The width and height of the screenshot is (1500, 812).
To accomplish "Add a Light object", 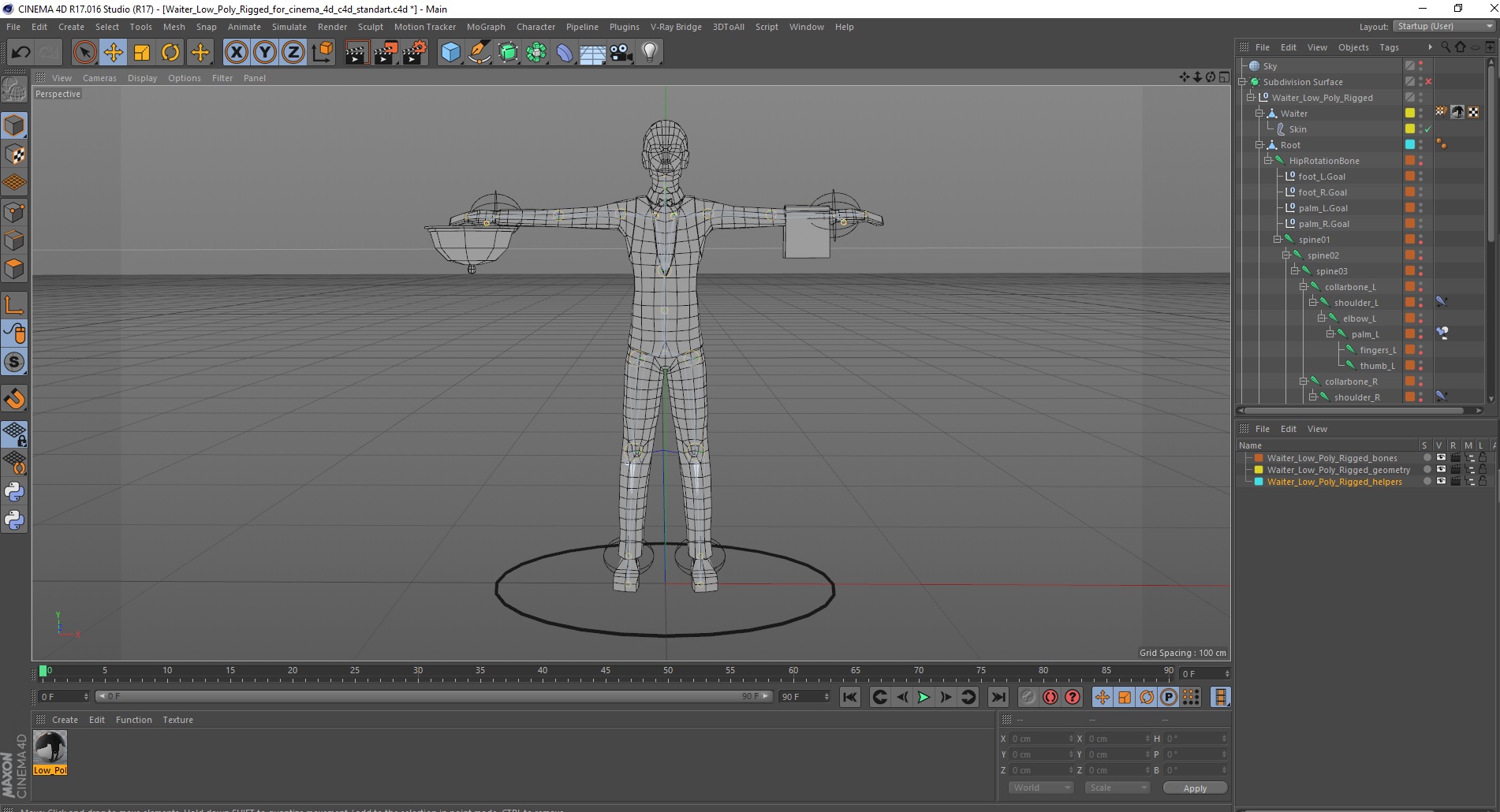I will 650,53.
